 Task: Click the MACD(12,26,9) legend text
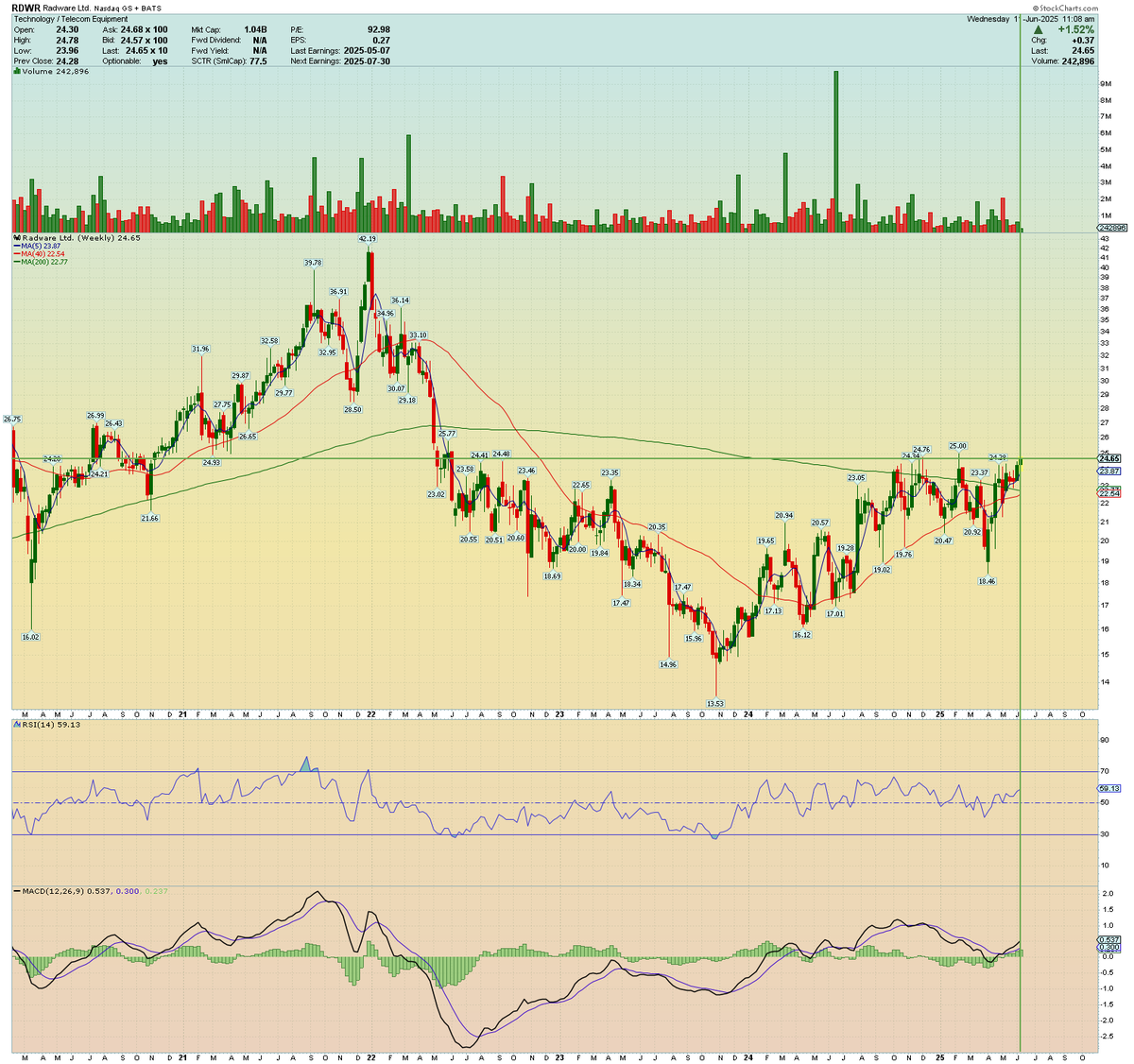click(55, 891)
